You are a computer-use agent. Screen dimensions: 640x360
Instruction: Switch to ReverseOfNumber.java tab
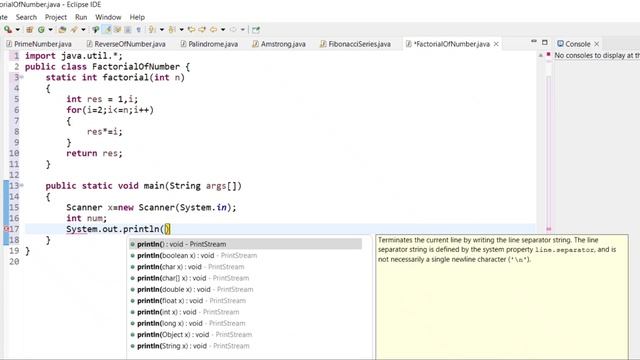pos(126,44)
